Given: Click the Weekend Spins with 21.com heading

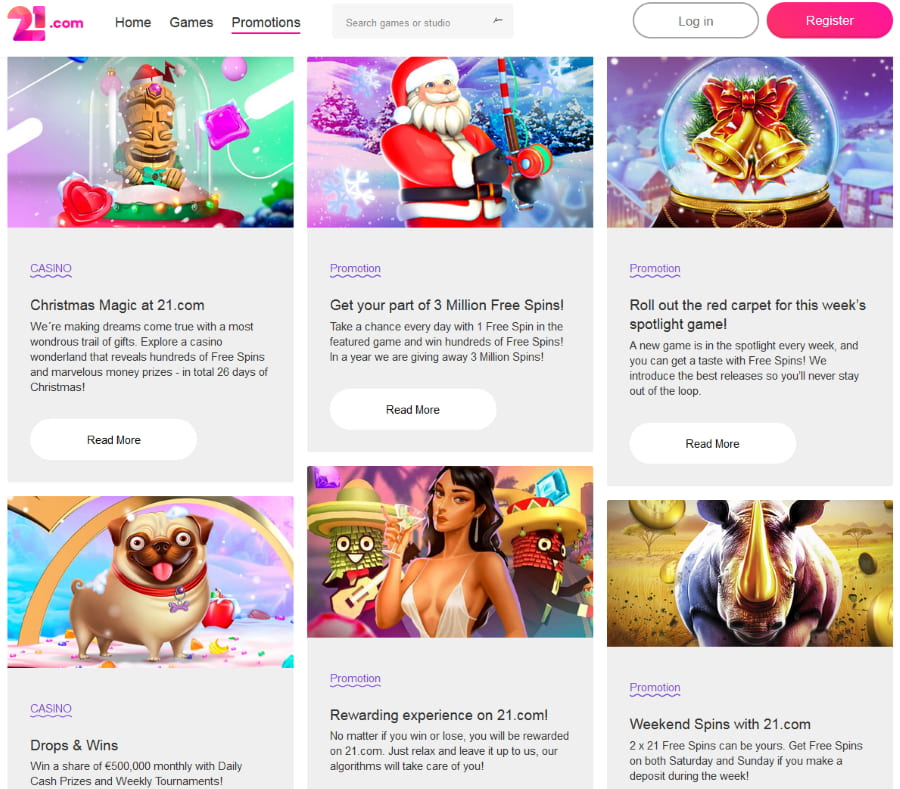Looking at the screenshot, I should point(720,724).
